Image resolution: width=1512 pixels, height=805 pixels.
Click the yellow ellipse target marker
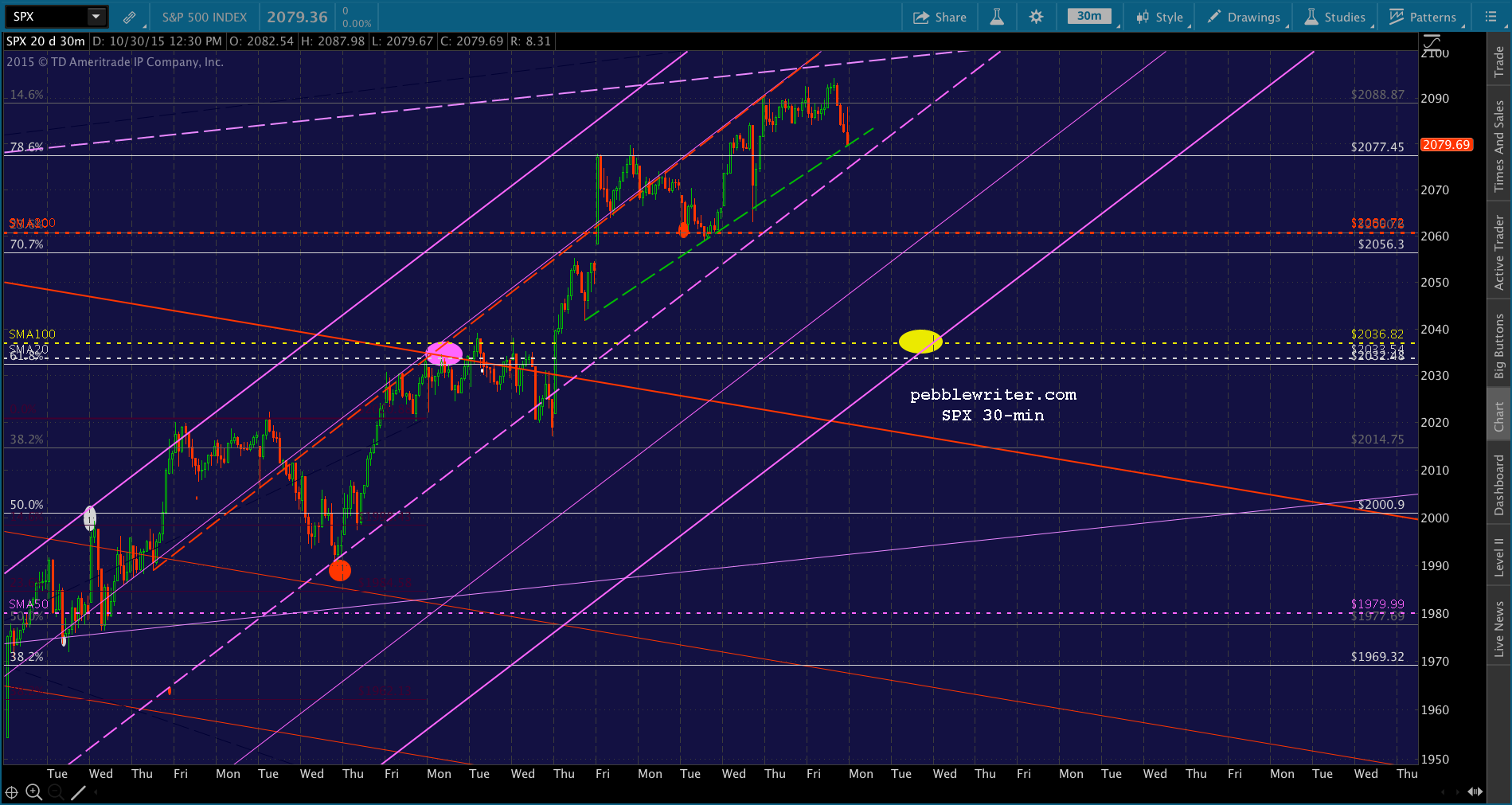click(x=920, y=342)
